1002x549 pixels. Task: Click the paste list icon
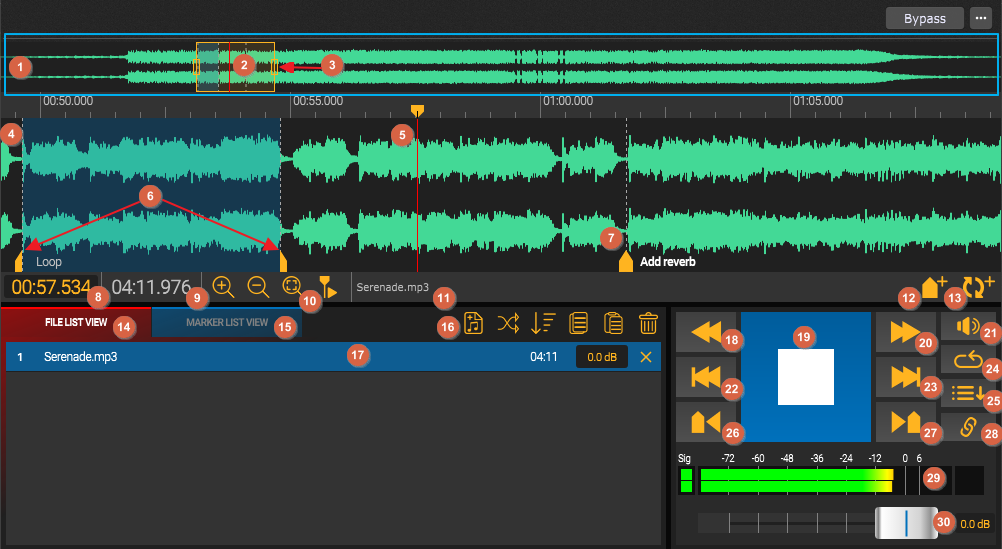point(613,323)
